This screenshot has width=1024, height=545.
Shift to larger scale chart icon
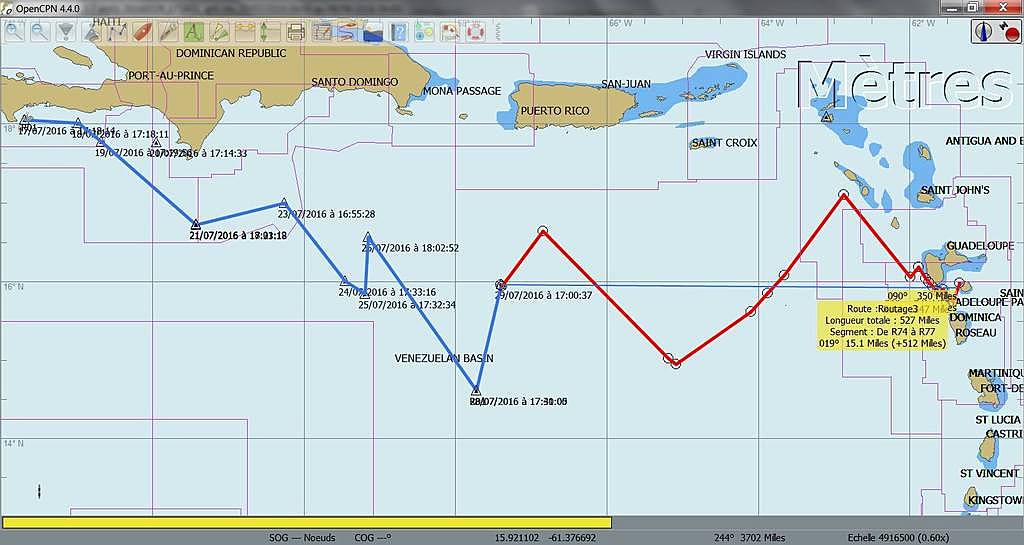tap(65, 31)
